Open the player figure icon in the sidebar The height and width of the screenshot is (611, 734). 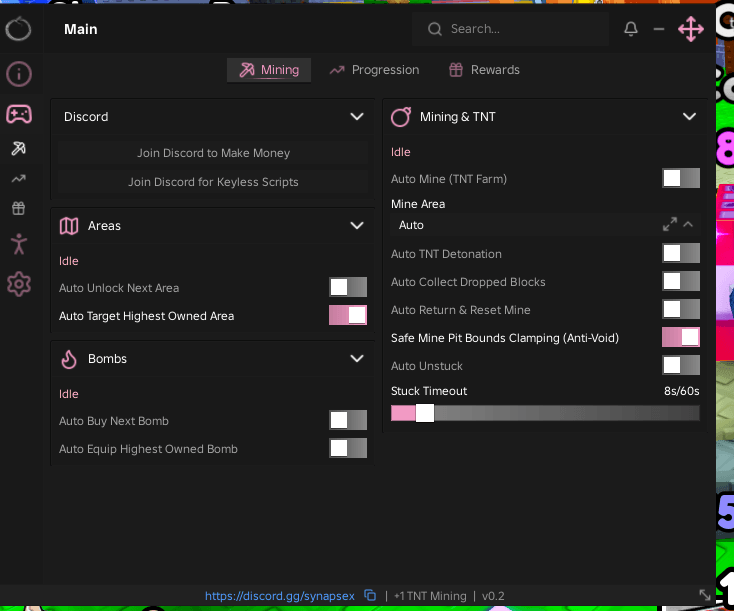coord(19,244)
